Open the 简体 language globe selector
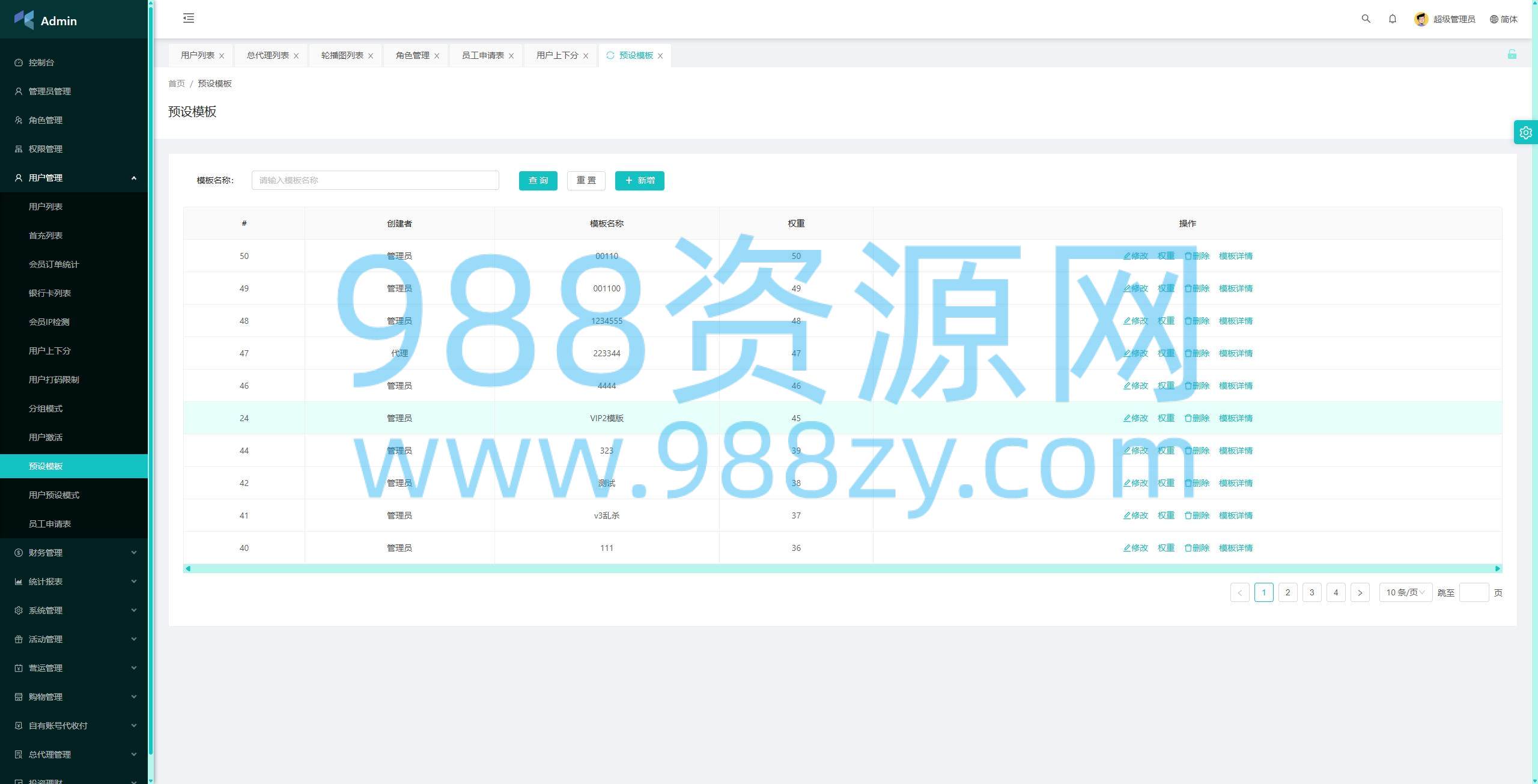1538x784 pixels. 1503,19
